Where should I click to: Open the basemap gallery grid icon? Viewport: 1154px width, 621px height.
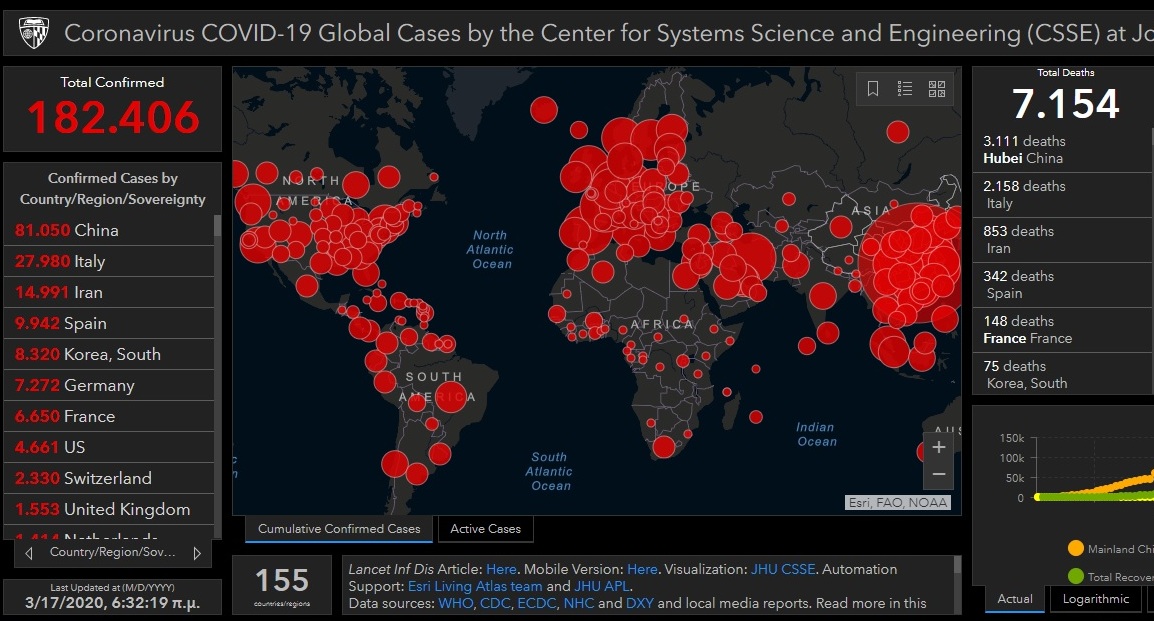click(x=937, y=89)
